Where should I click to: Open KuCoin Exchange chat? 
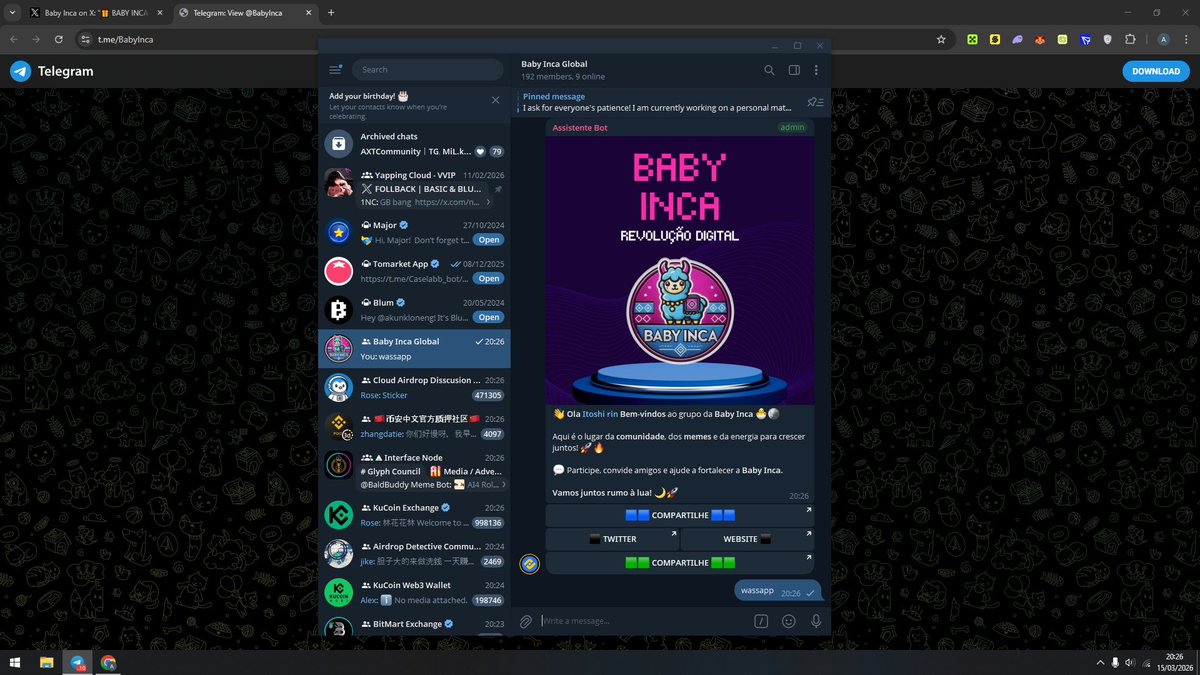coord(414,515)
